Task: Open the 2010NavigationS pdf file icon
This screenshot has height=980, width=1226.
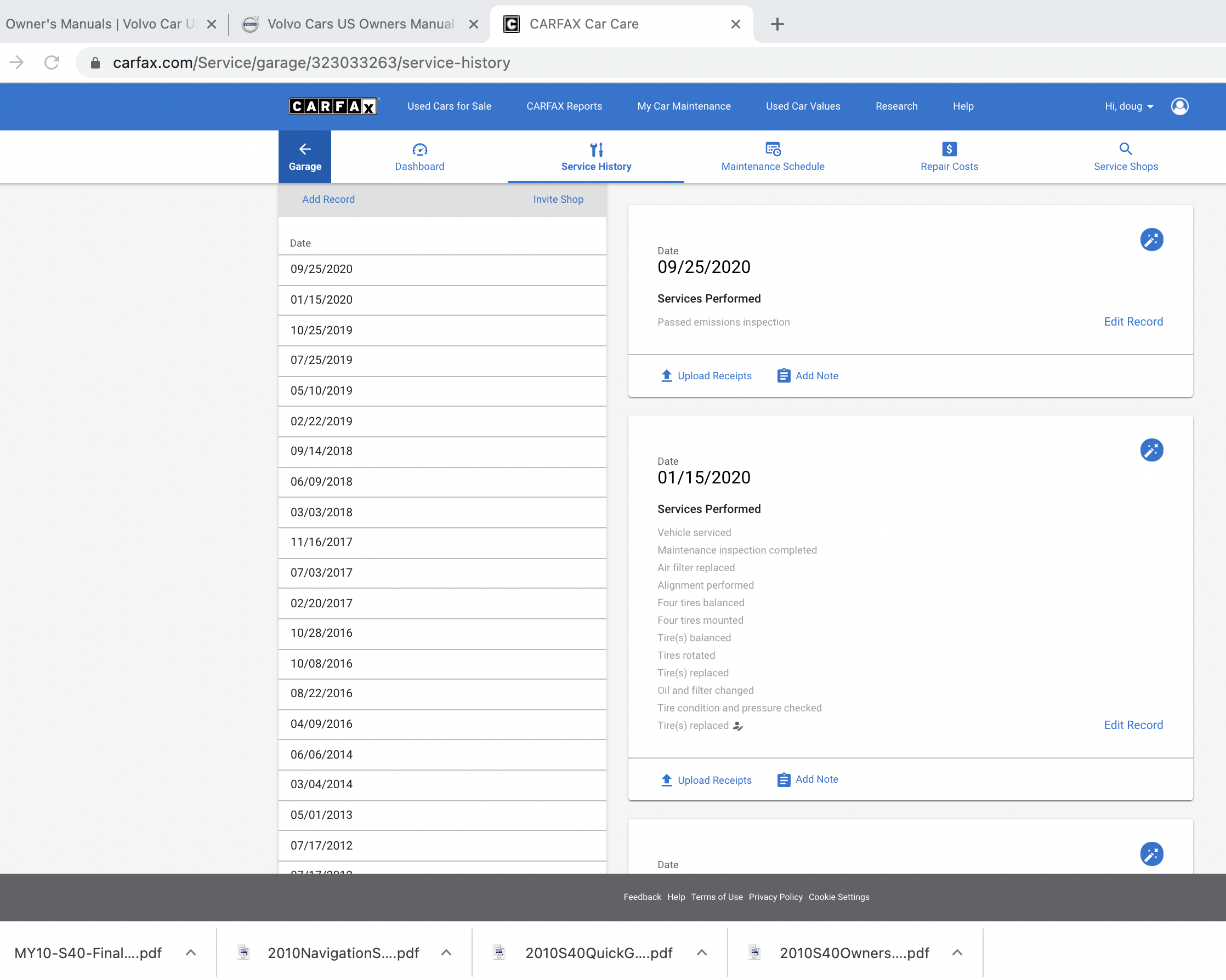Action: point(243,952)
